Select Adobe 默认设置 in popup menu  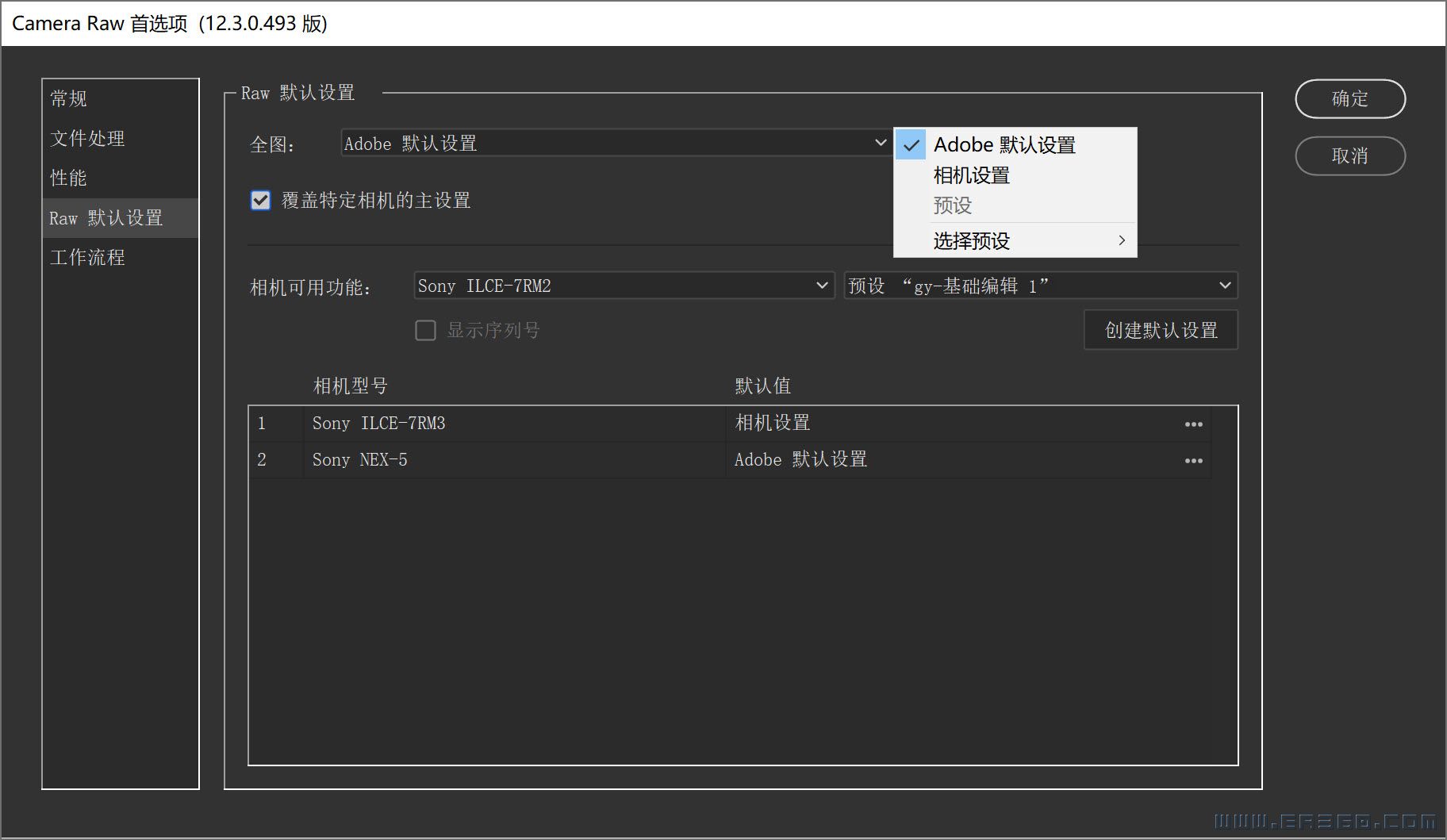(x=1015, y=145)
